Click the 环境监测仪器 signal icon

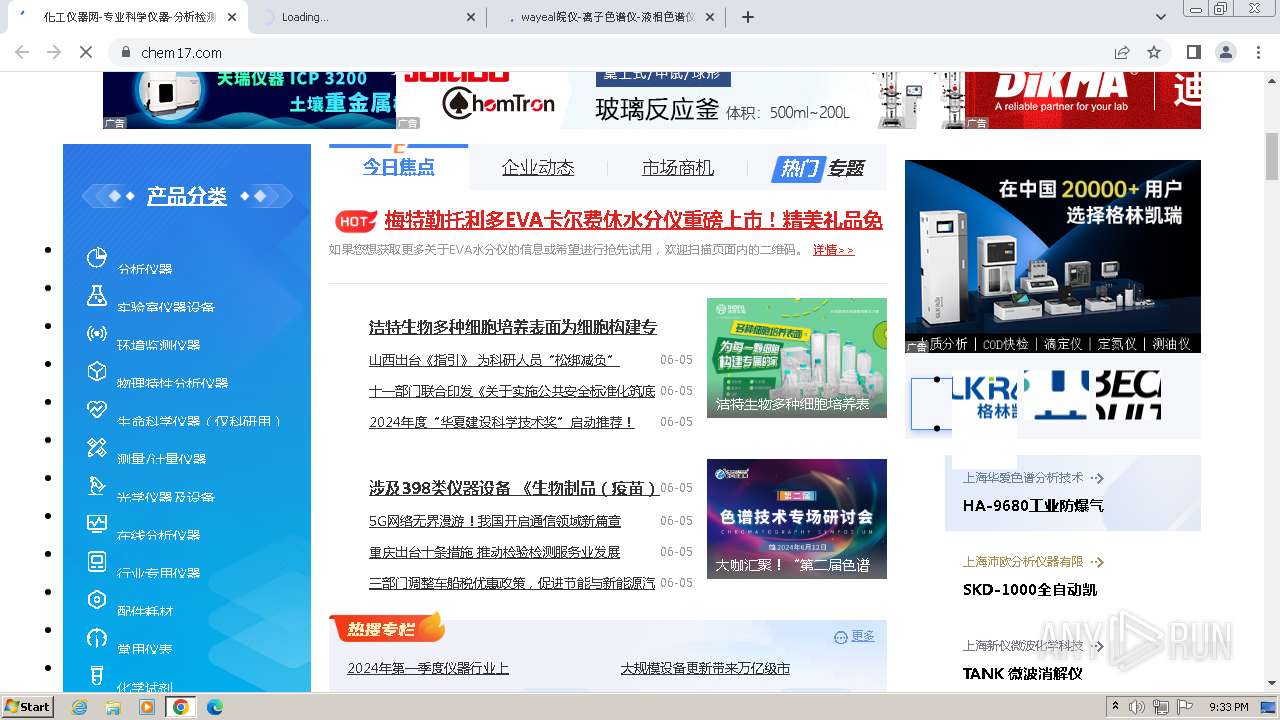[97, 333]
